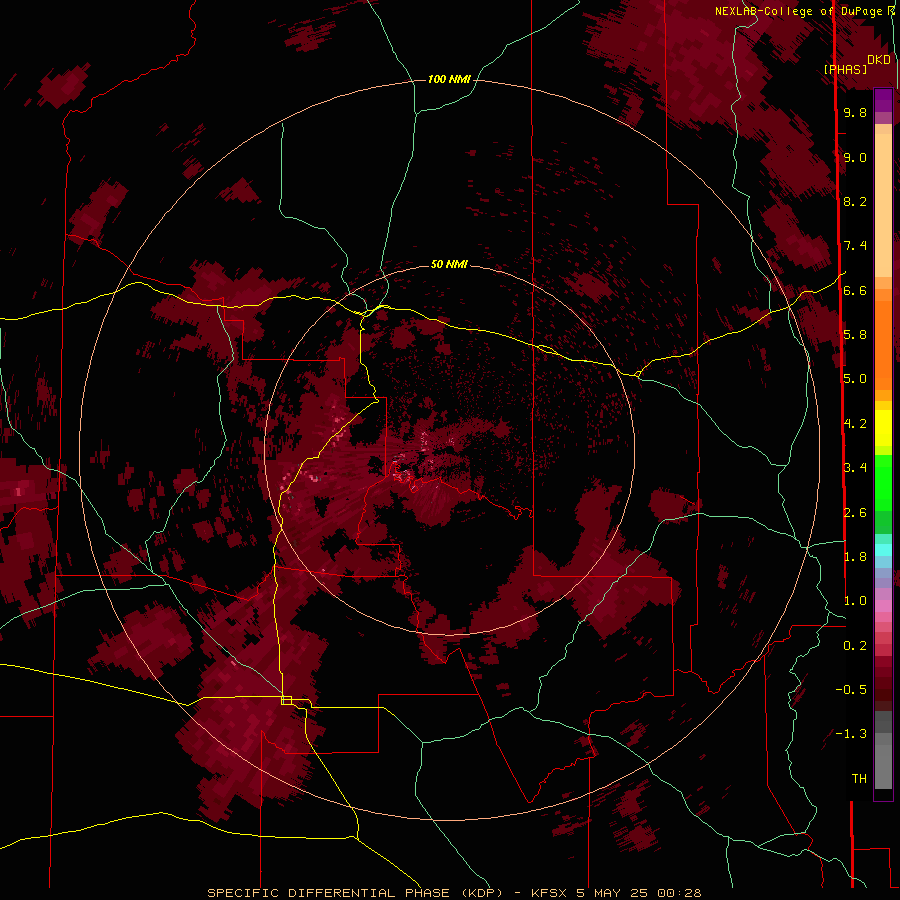Click the 9.0 scale value
The image size is (900, 900).
(855, 157)
